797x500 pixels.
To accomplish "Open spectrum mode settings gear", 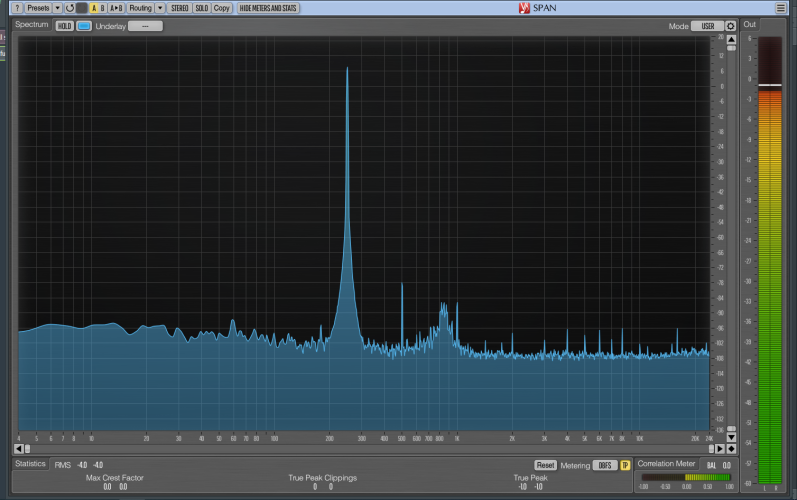I will [x=731, y=26].
